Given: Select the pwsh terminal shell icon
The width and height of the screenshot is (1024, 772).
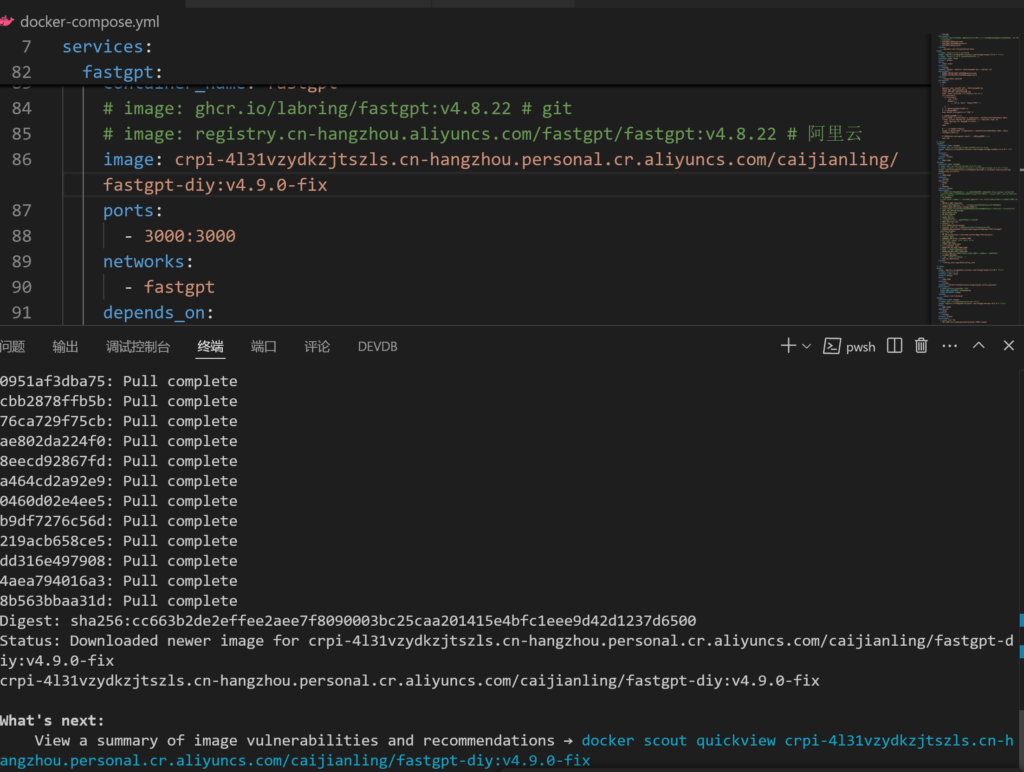Looking at the screenshot, I should (x=831, y=346).
